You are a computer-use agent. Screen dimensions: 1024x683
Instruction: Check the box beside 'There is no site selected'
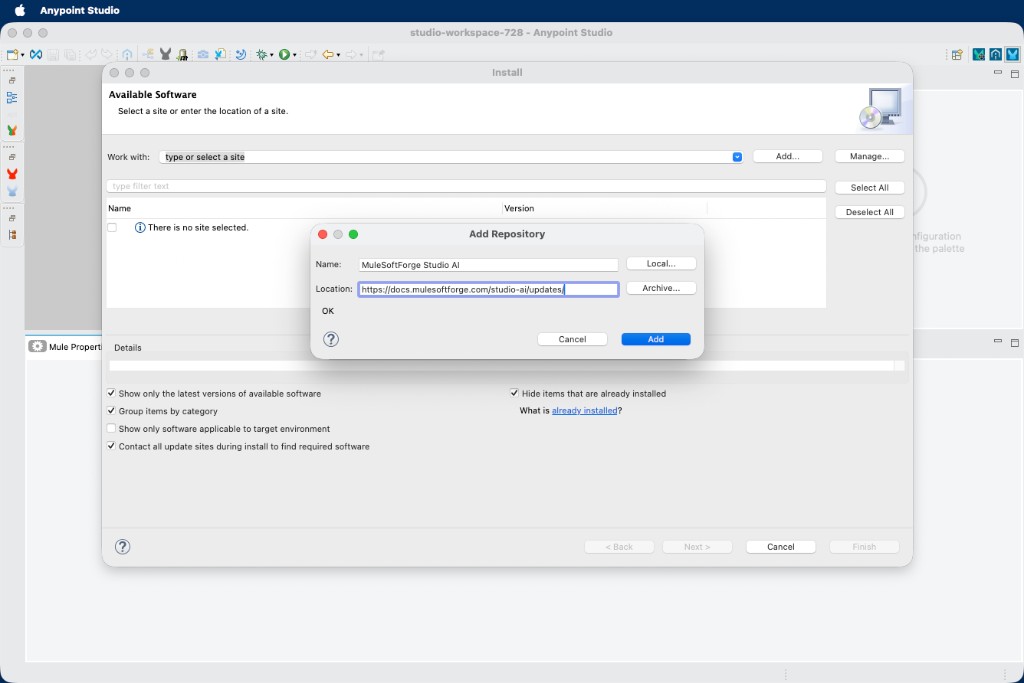click(x=112, y=227)
